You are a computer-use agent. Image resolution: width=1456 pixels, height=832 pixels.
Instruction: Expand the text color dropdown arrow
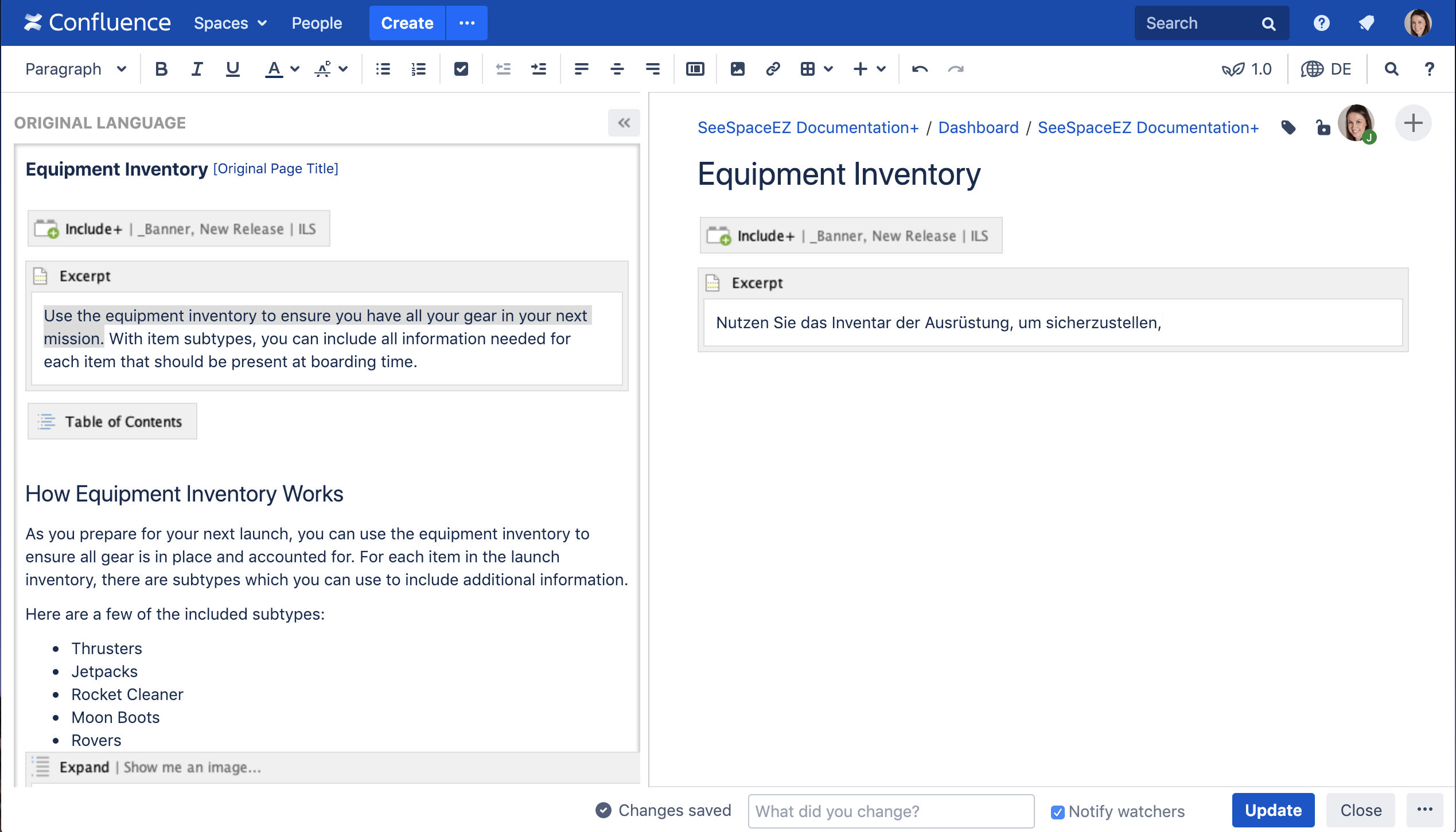(x=295, y=69)
